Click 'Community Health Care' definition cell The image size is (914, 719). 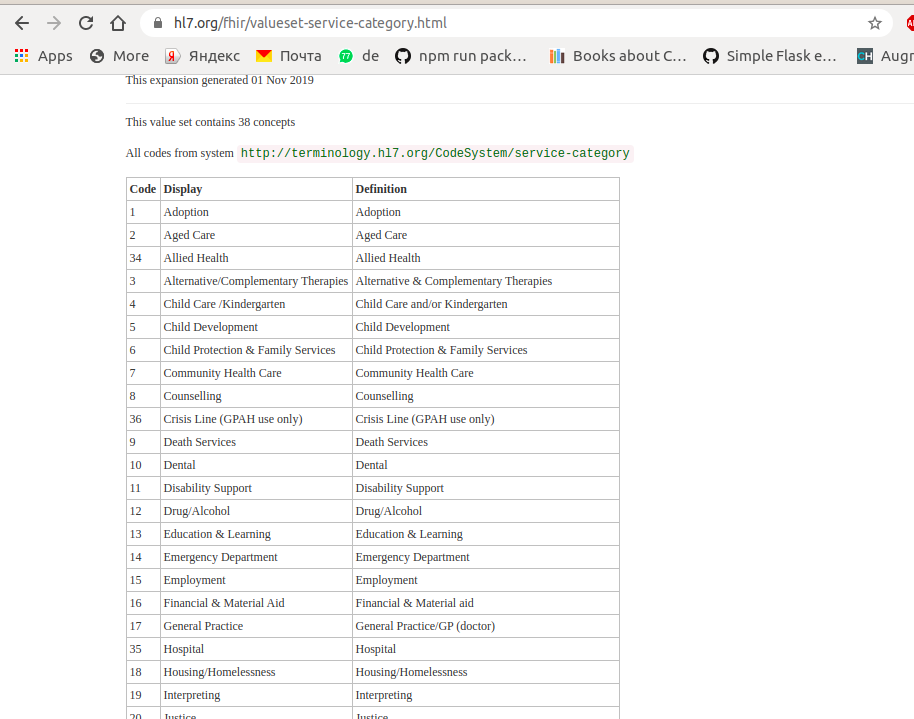click(486, 373)
